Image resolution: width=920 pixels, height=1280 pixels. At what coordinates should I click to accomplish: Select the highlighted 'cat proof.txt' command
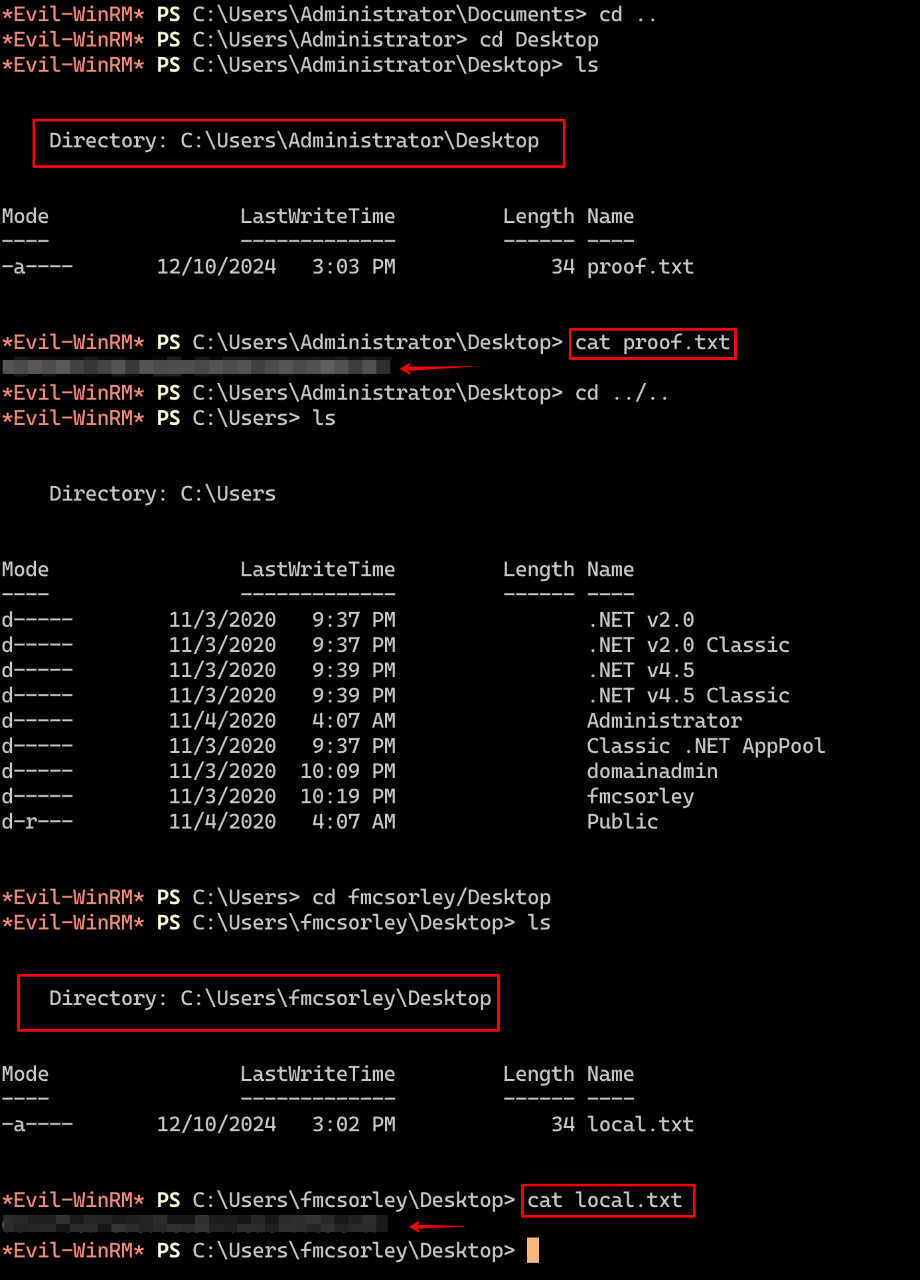pos(652,343)
